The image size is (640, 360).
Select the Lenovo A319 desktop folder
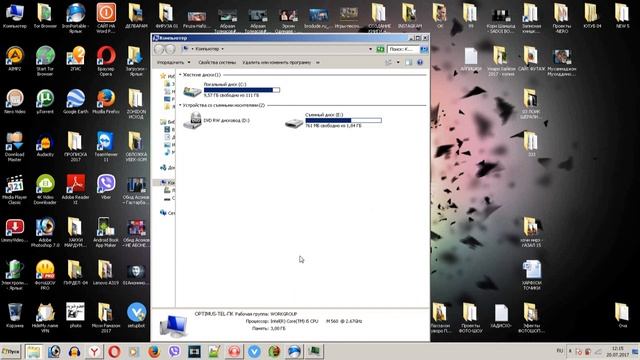(x=106, y=273)
